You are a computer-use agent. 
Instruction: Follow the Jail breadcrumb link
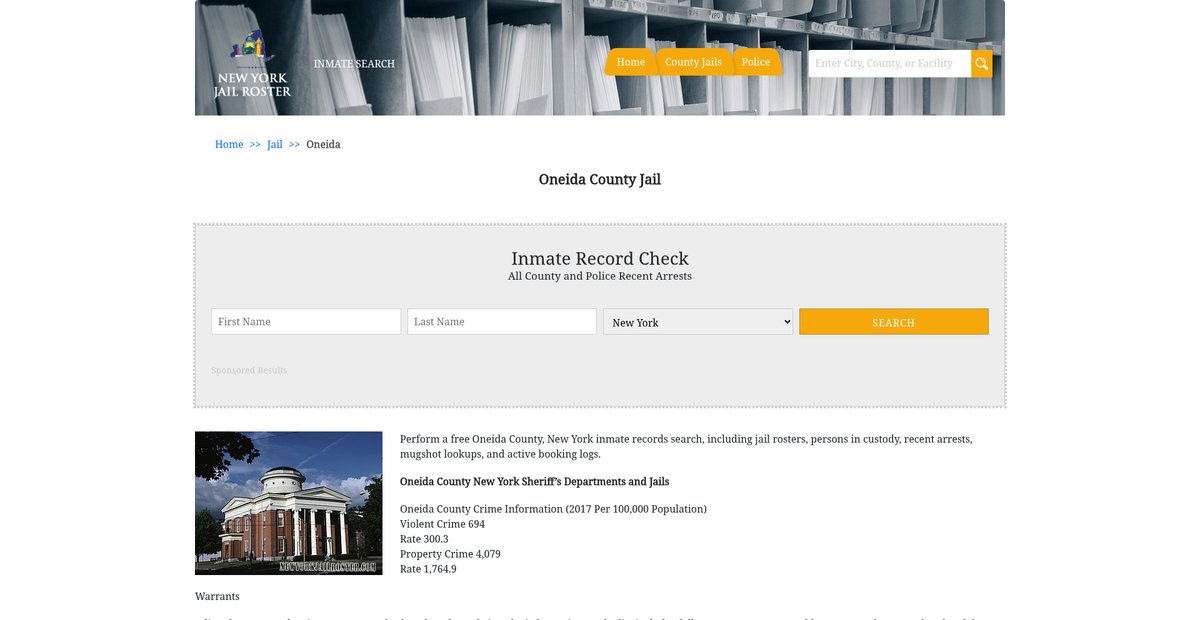pyautogui.click(x=275, y=145)
